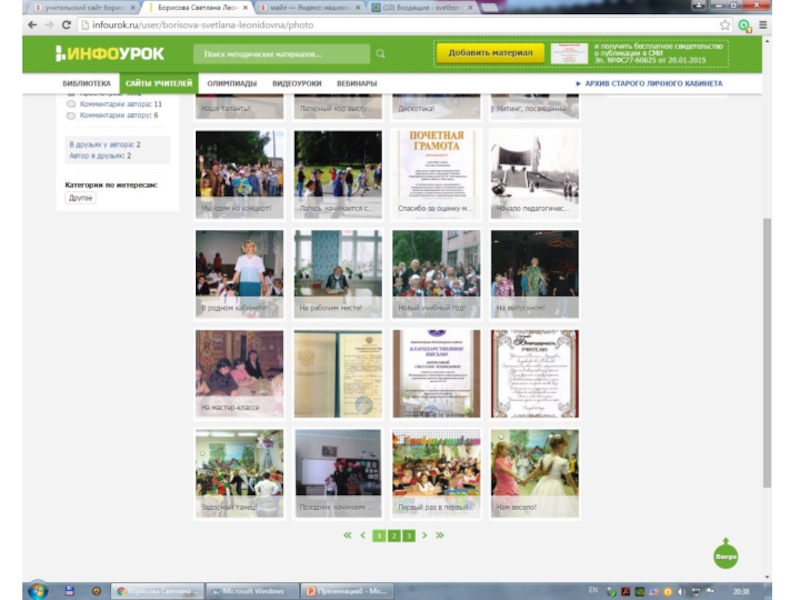Image resolution: width=800 pixels, height=600 pixels.
Task: Select page 1 in pagination
Action: click(x=379, y=536)
